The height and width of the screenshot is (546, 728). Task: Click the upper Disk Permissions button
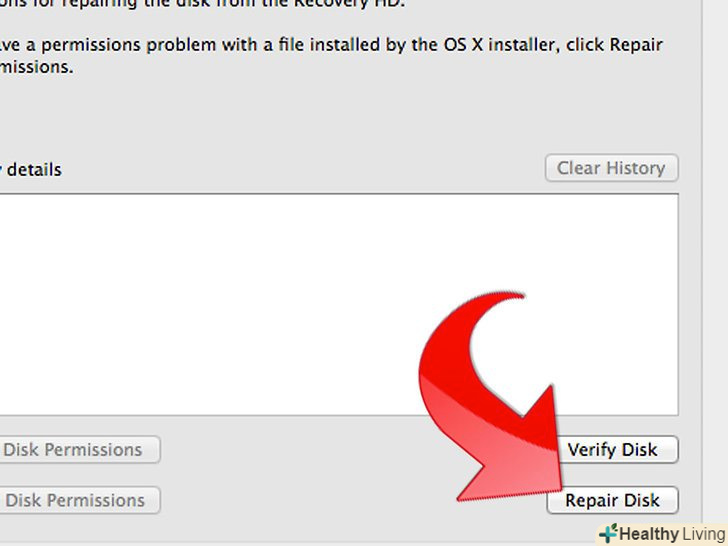click(78, 450)
